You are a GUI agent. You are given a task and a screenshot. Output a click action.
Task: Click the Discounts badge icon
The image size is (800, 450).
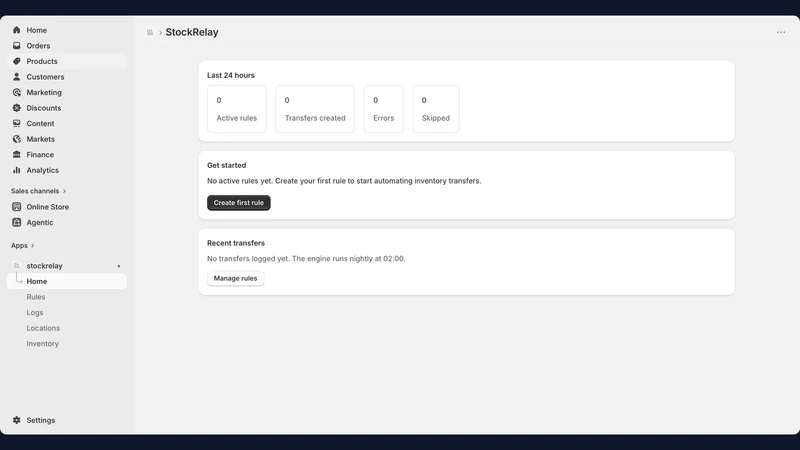(16, 108)
